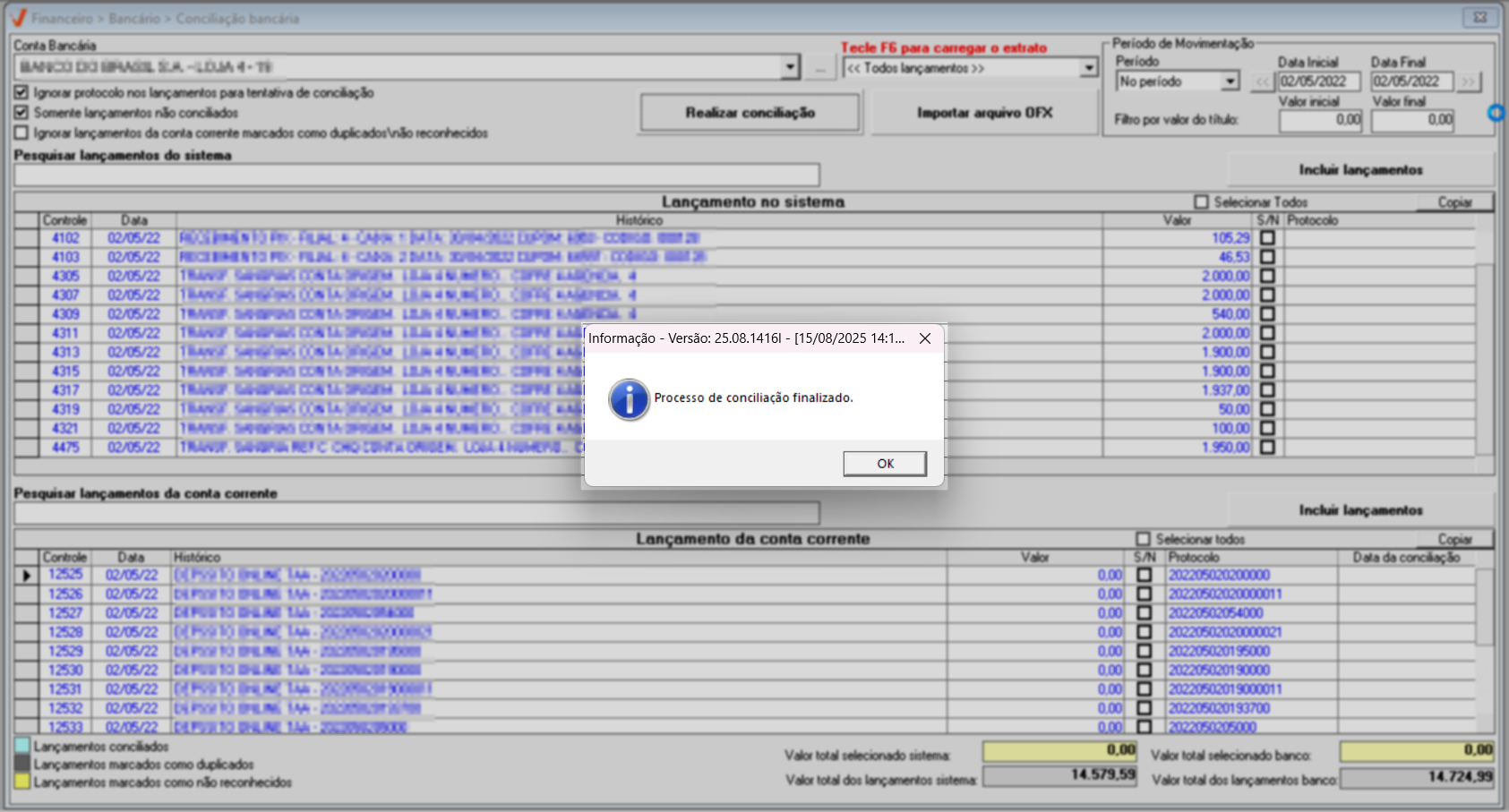This screenshot has height=812, width=1509.
Task: Select system entry with Controle 4103
Action: [x=744, y=257]
